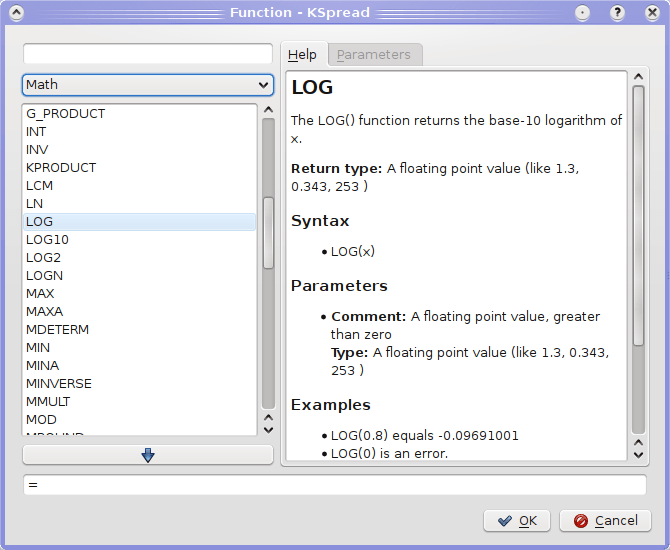
Task: Click the 'Return type:' label in help
Action: (336, 168)
